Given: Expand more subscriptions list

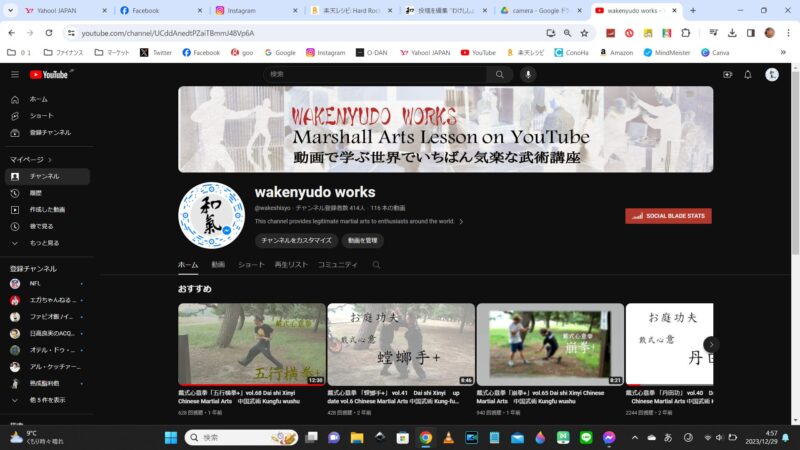Looking at the screenshot, I should tap(47, 400).
